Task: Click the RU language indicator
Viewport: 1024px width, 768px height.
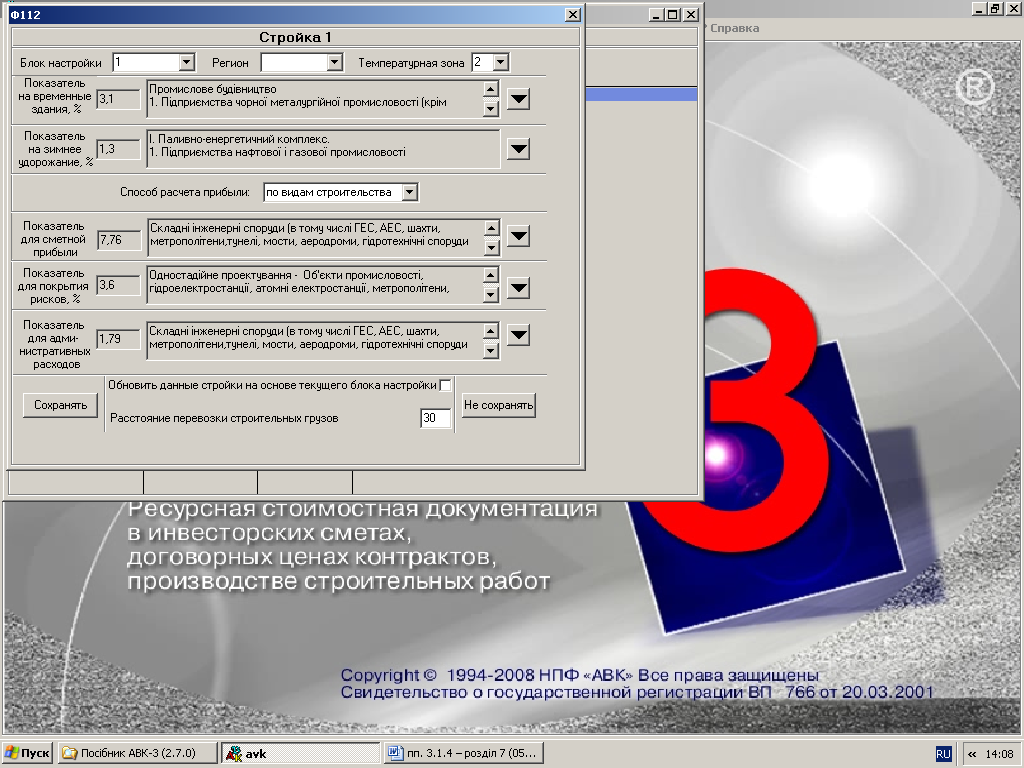Action: [943, 754]
